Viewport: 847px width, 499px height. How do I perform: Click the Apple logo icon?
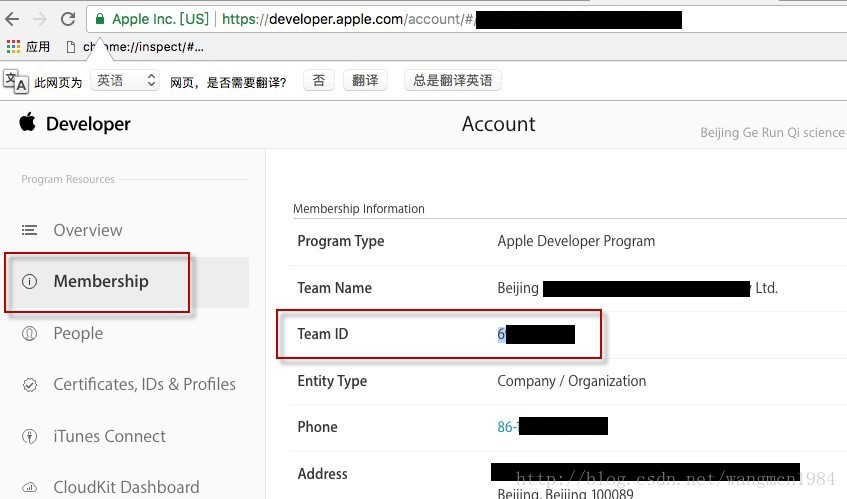28,123
